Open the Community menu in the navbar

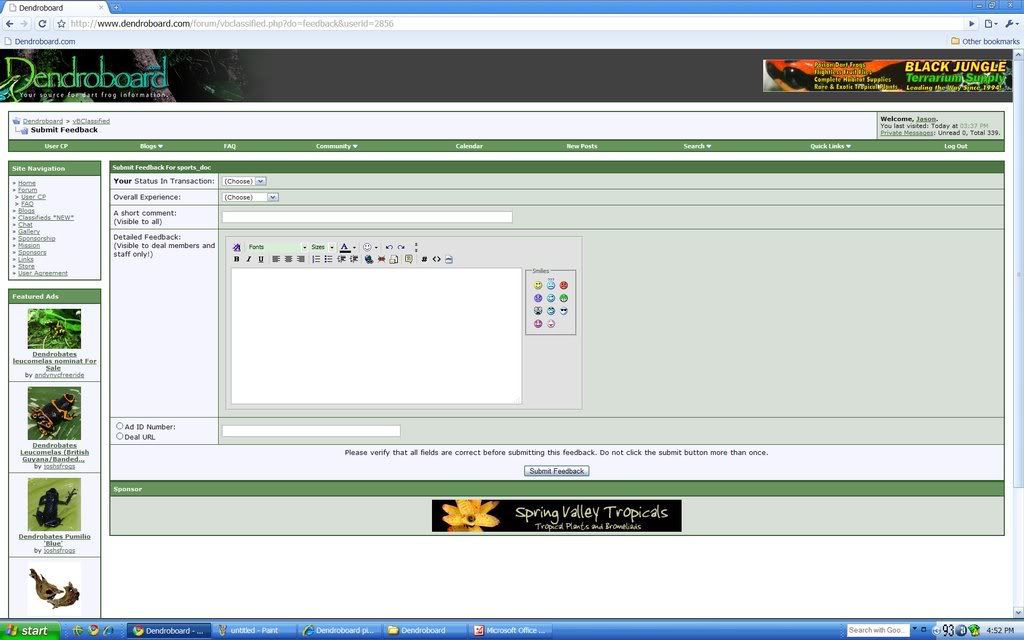336,146
